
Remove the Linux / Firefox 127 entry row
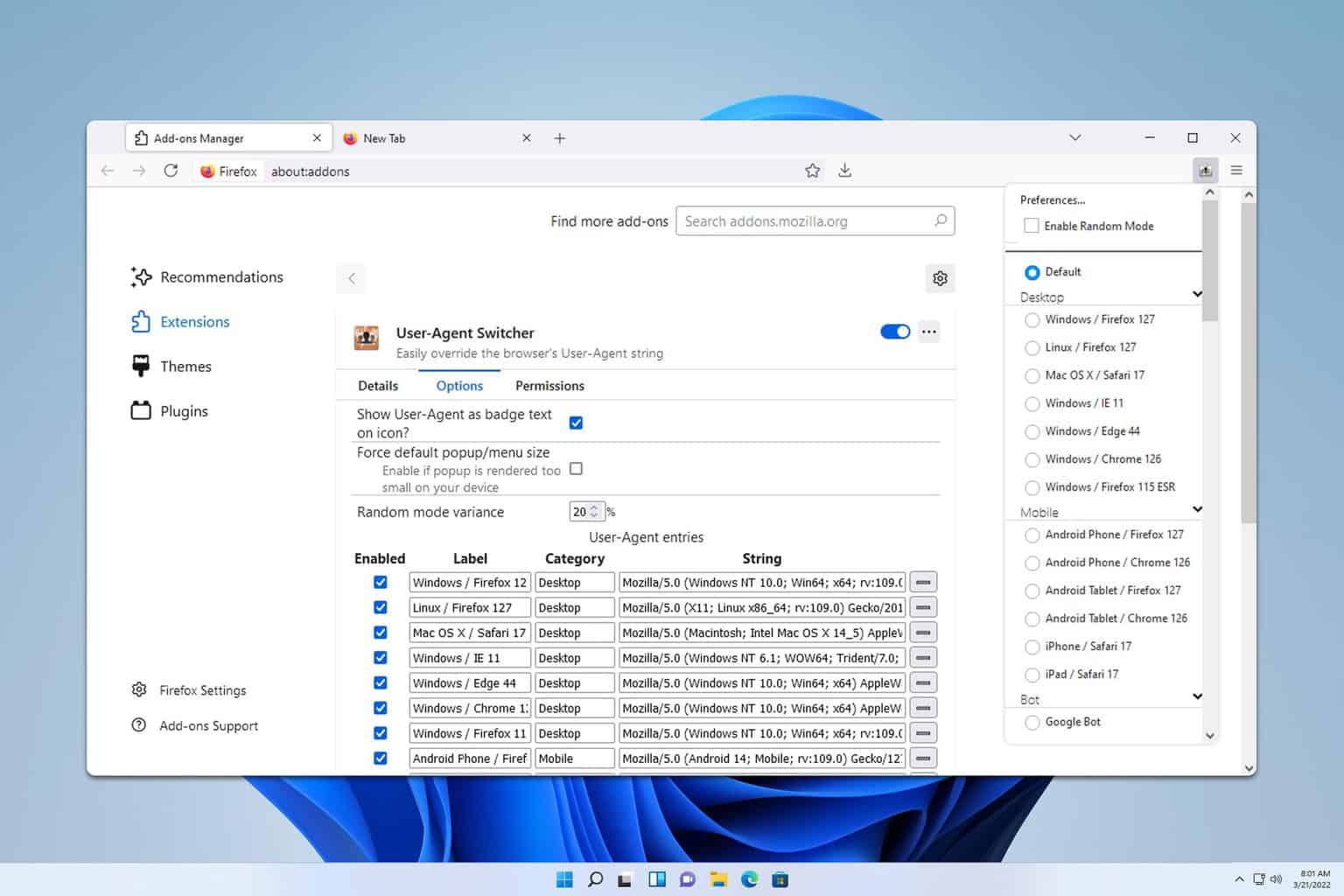coord(923,607)
